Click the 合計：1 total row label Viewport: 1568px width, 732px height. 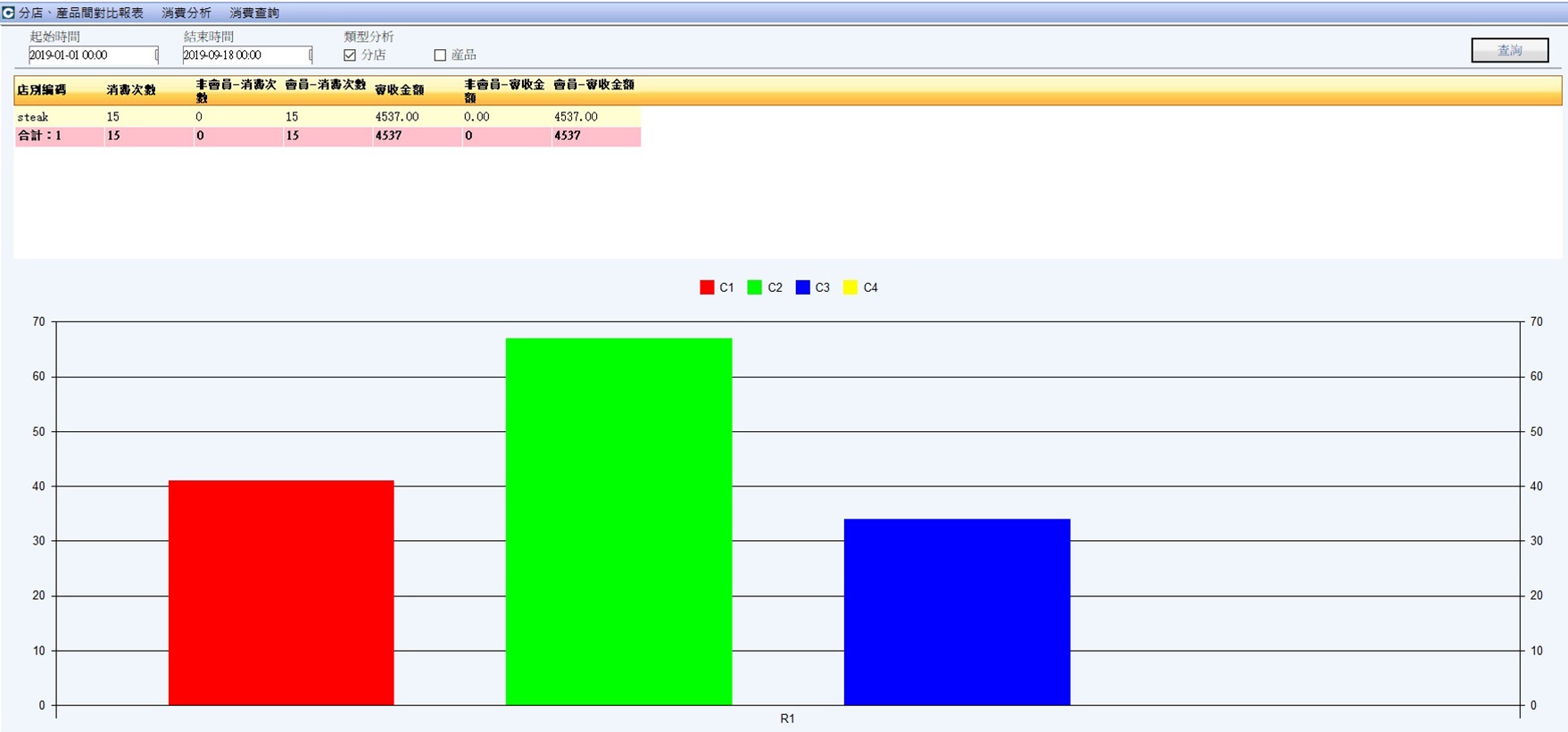coord(39,136)
